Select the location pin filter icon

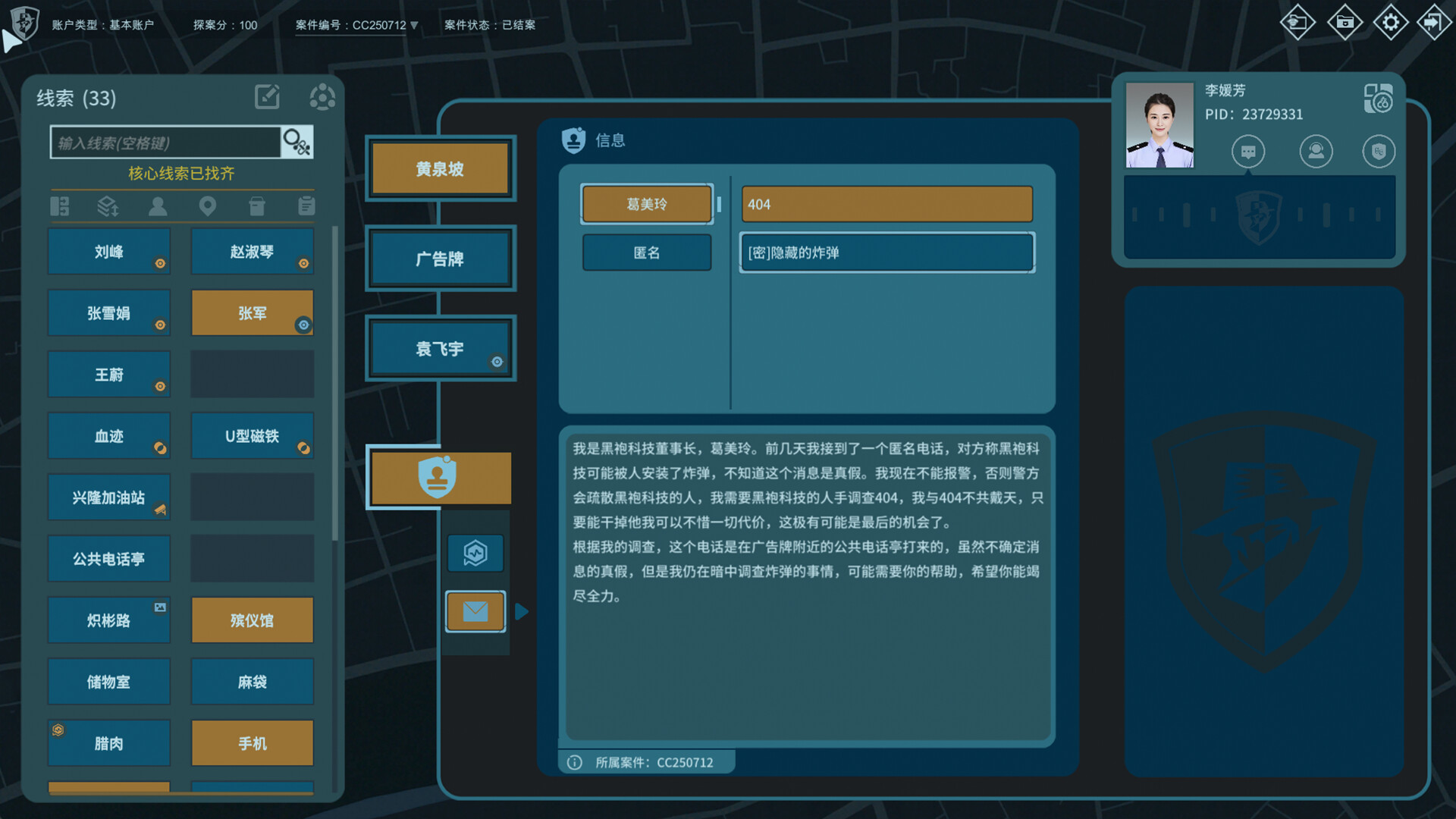208,206
